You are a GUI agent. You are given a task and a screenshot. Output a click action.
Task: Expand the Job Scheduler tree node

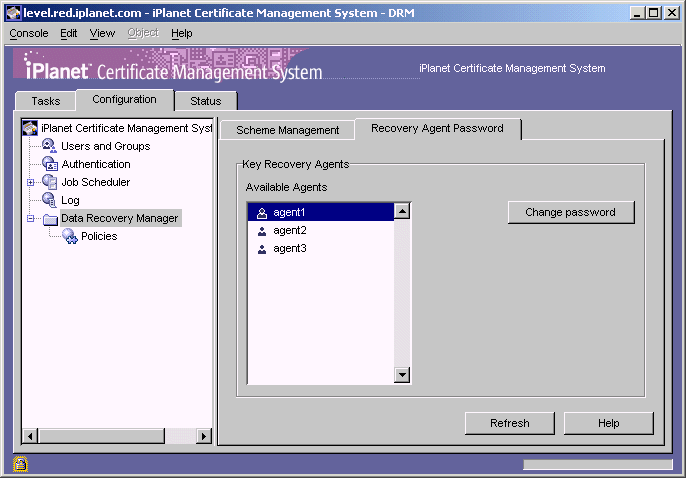click(x=30, y=182)
